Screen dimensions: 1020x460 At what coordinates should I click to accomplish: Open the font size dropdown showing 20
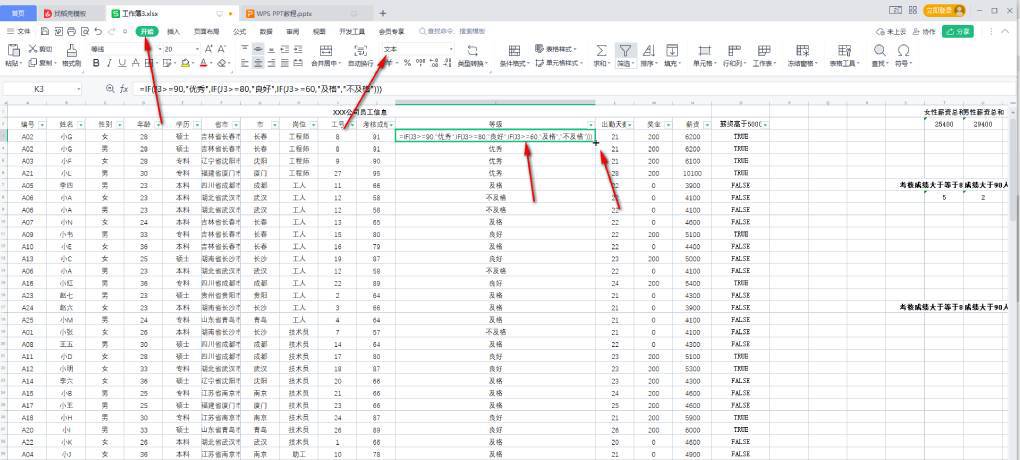coord(197,49)
